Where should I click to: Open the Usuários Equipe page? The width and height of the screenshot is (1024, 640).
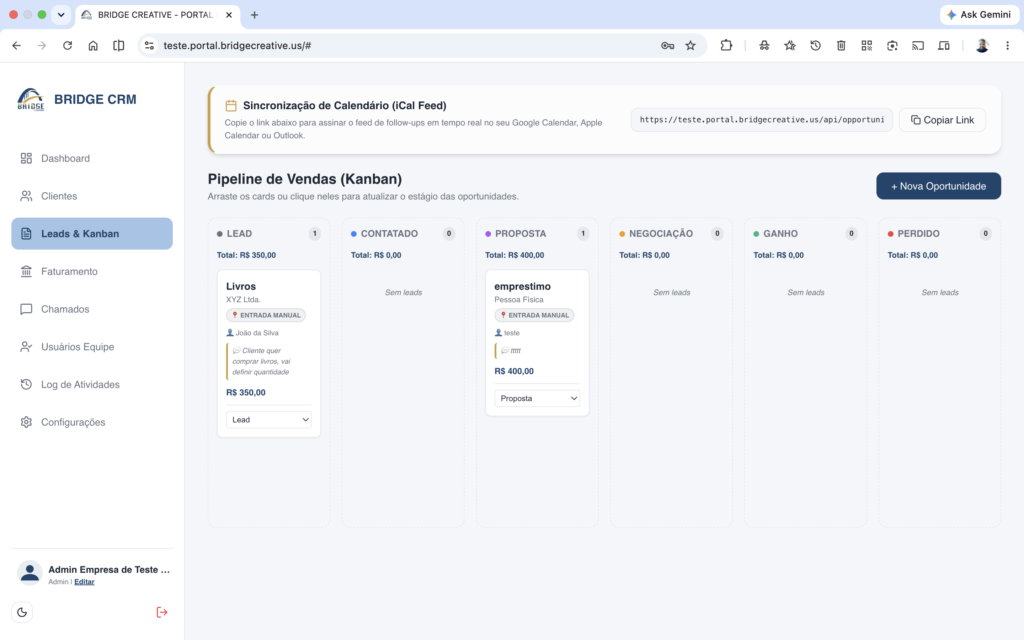(x=92, y=347)
